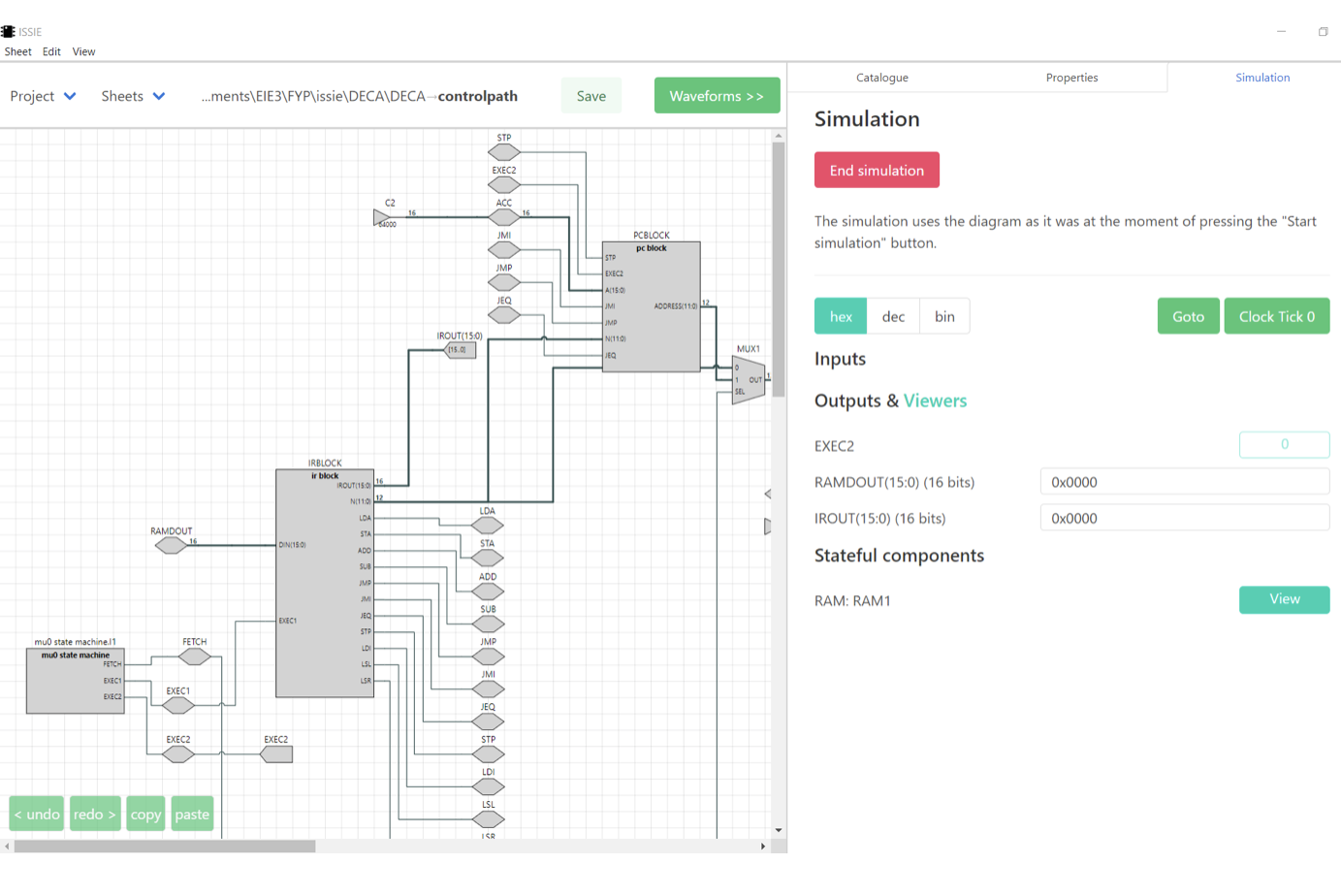Click the Save button
Viewport: 1341px width, 896px height.
(x=591, y=96)
